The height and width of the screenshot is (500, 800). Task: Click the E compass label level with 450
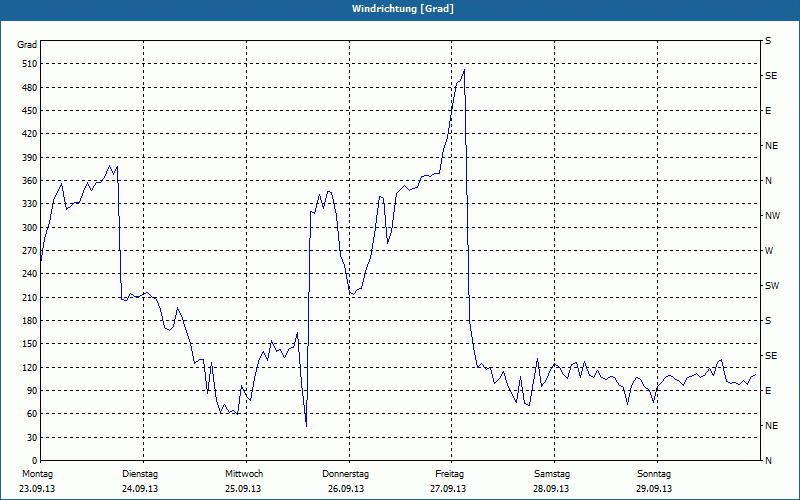click(x=768, y=111)
